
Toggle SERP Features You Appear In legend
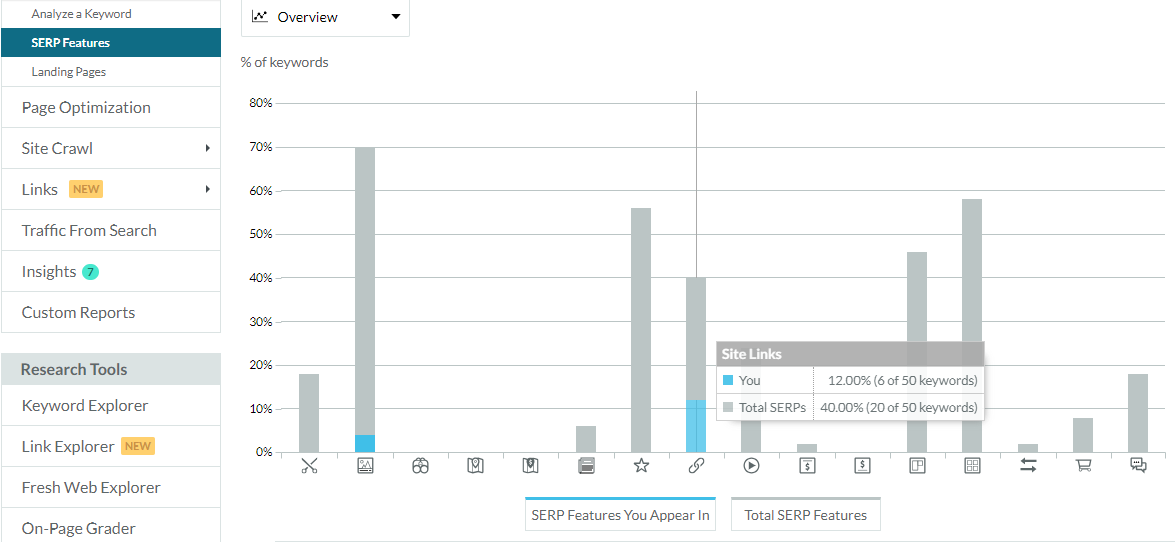(x=620, y=515)
